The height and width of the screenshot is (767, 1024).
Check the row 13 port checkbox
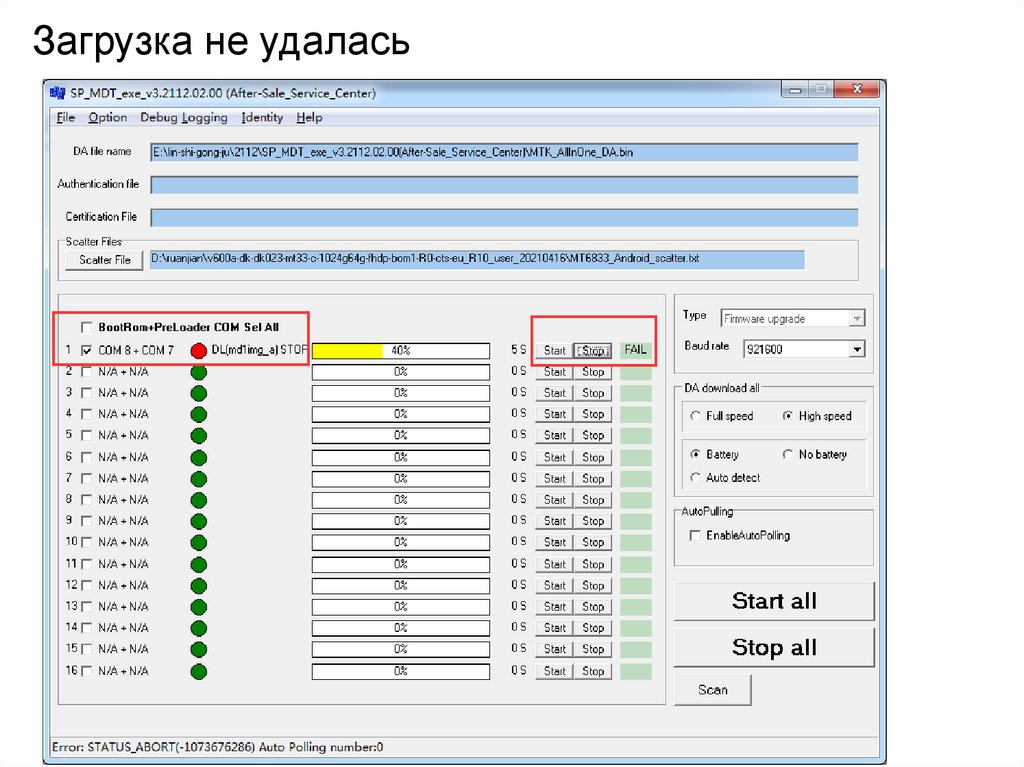click(x=86, y=606)
